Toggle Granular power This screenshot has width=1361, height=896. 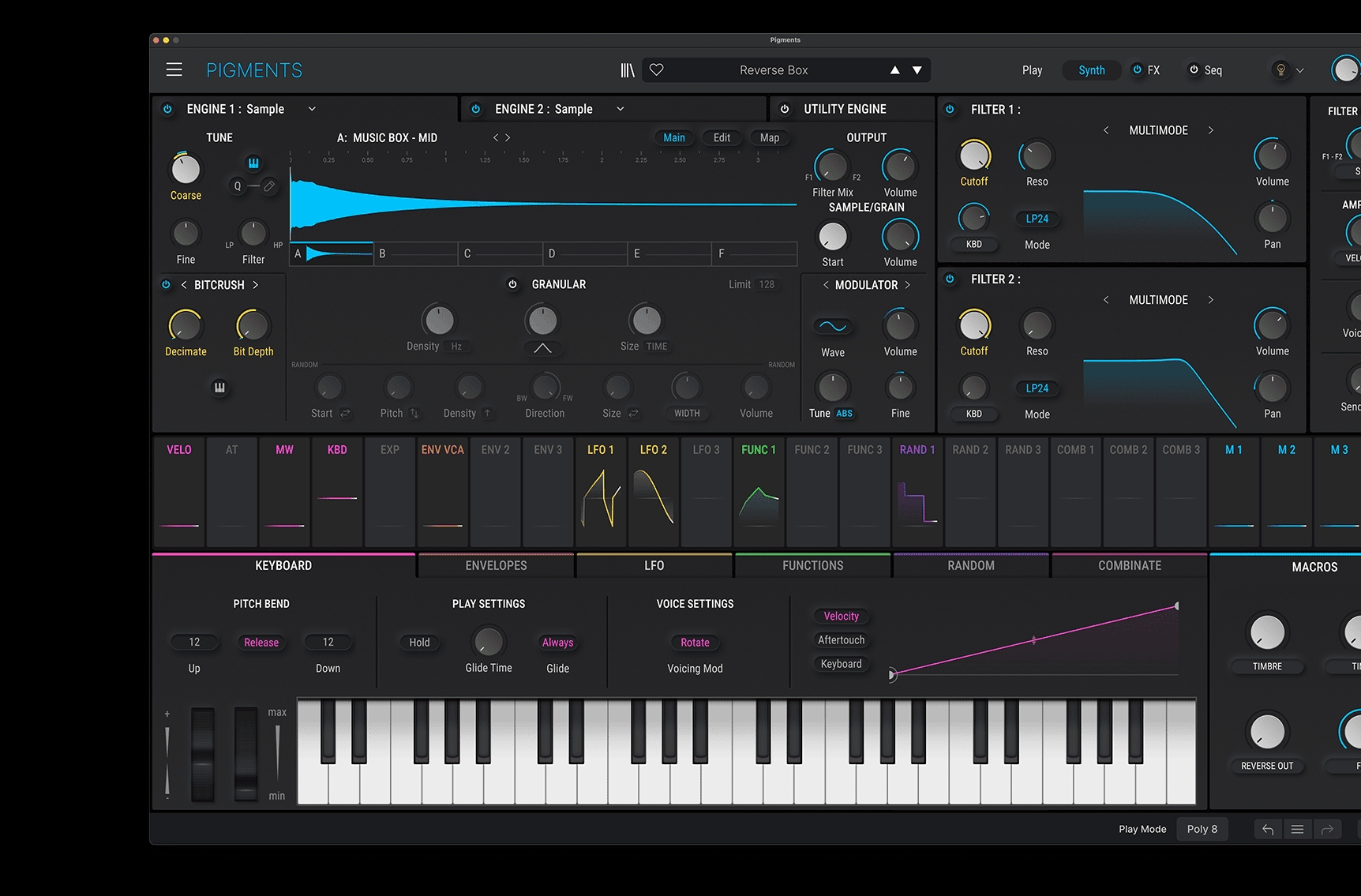pos(512,284)
